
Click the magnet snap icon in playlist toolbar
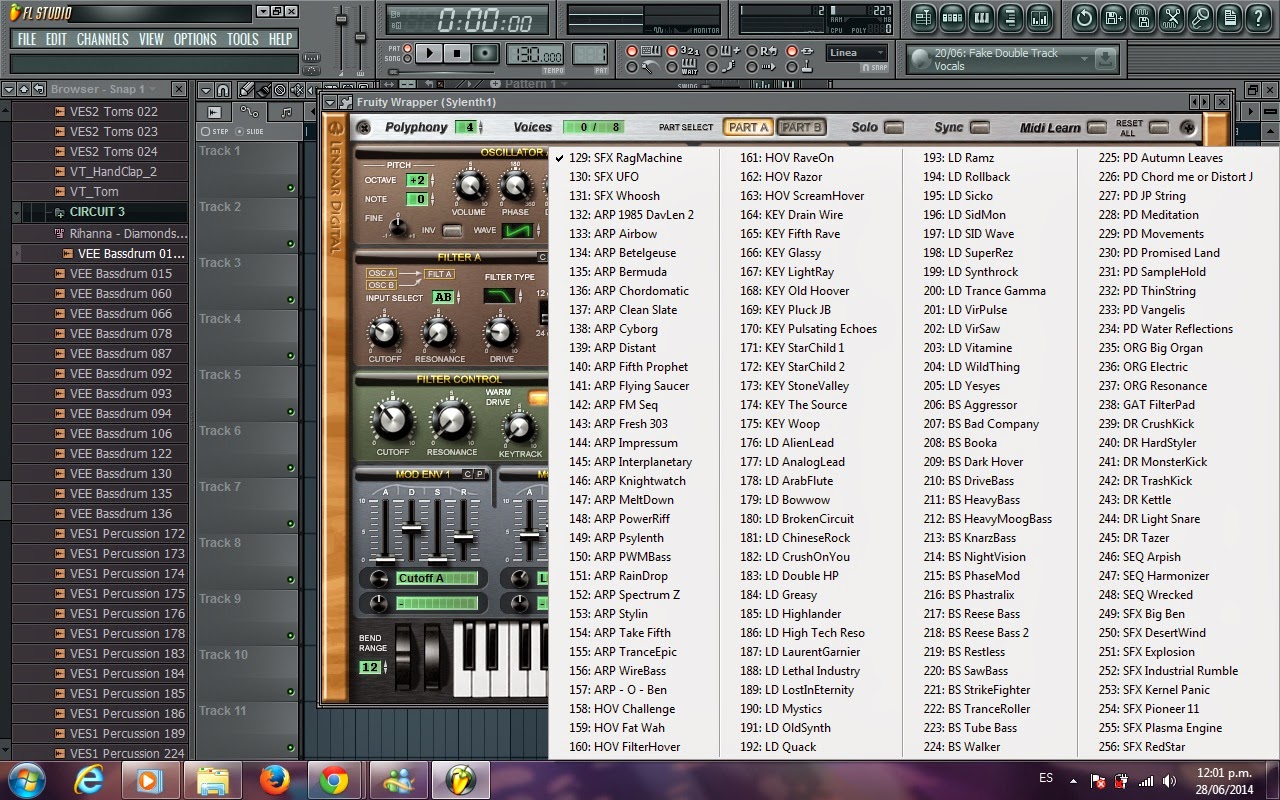click(x=223, y=89)
